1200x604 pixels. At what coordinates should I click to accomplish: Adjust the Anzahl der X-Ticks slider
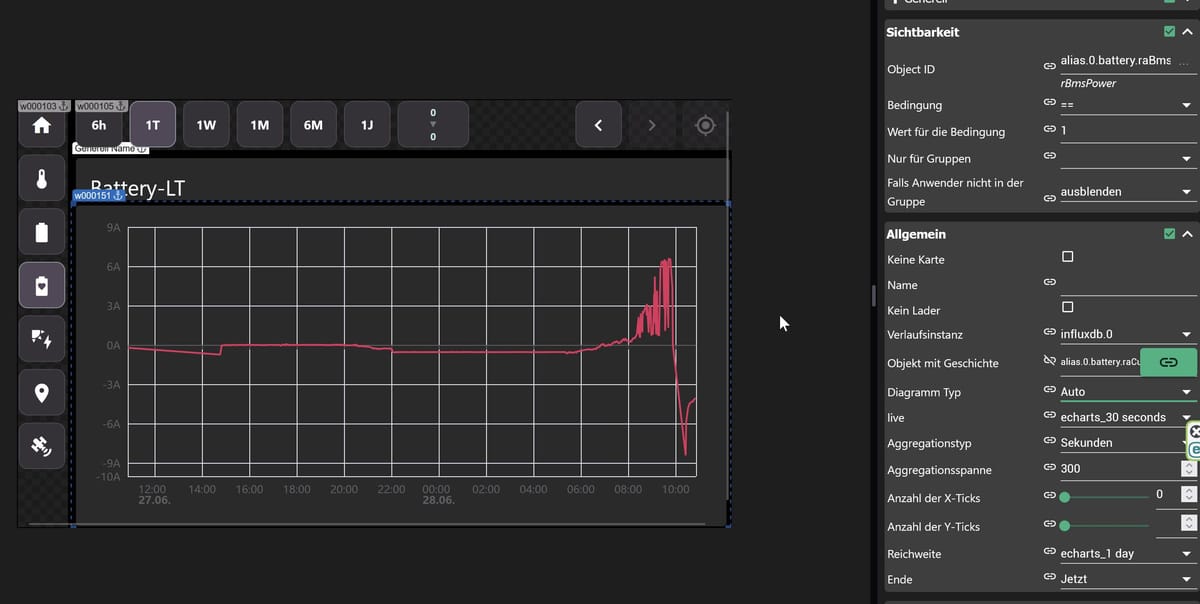point(1105,496)
